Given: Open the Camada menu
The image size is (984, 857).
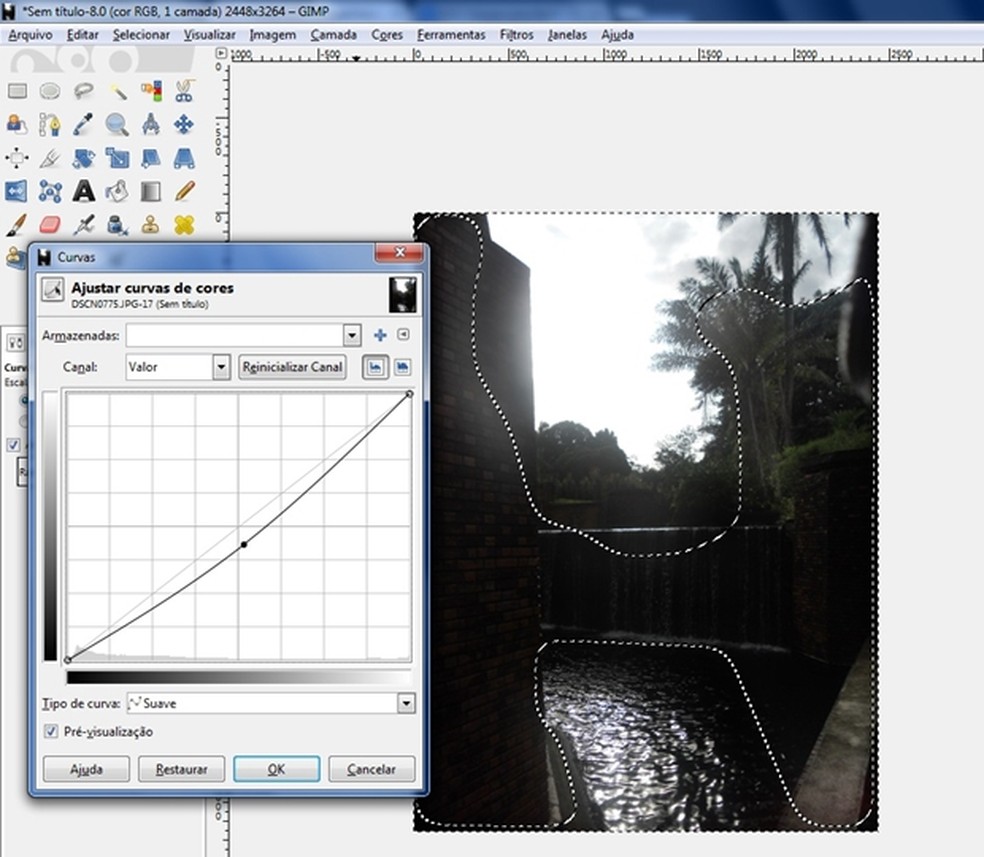Looking at the screenshot, I should point(333,35).
